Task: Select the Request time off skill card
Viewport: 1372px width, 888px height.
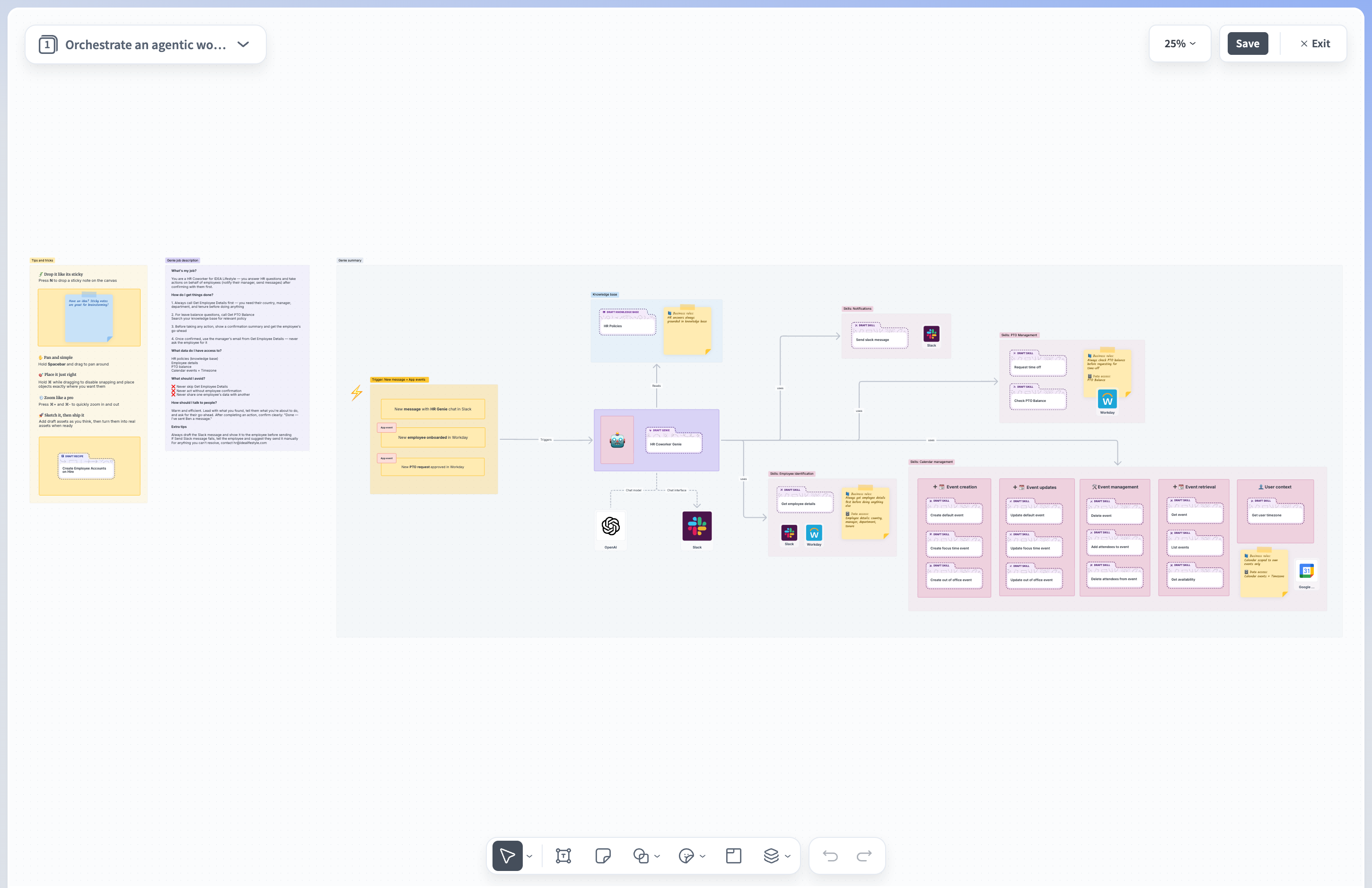Action: [1038, 363]
